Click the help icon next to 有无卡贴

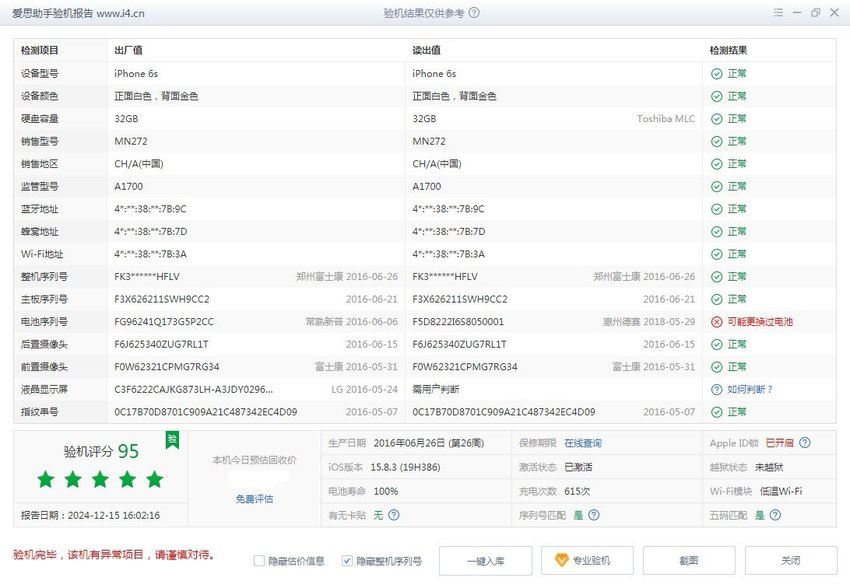click(394, 515)
